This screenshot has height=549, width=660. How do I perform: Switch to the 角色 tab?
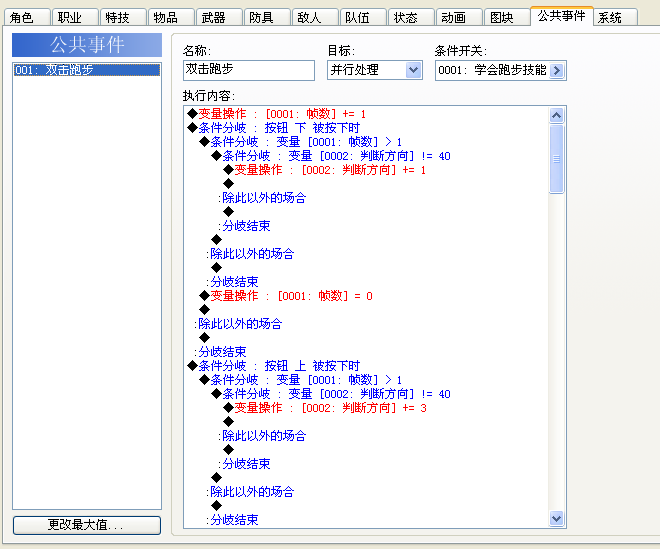tap(27, 17)
